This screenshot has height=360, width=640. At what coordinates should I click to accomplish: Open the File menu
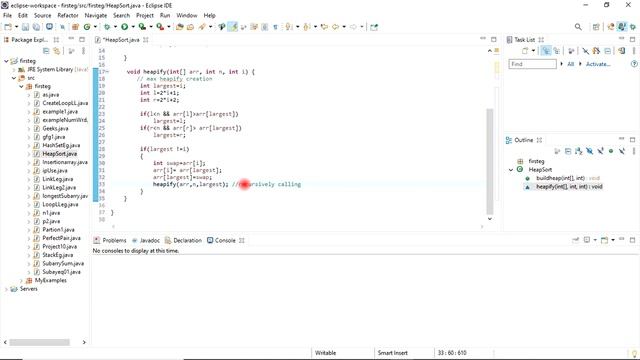click(7, 16)
